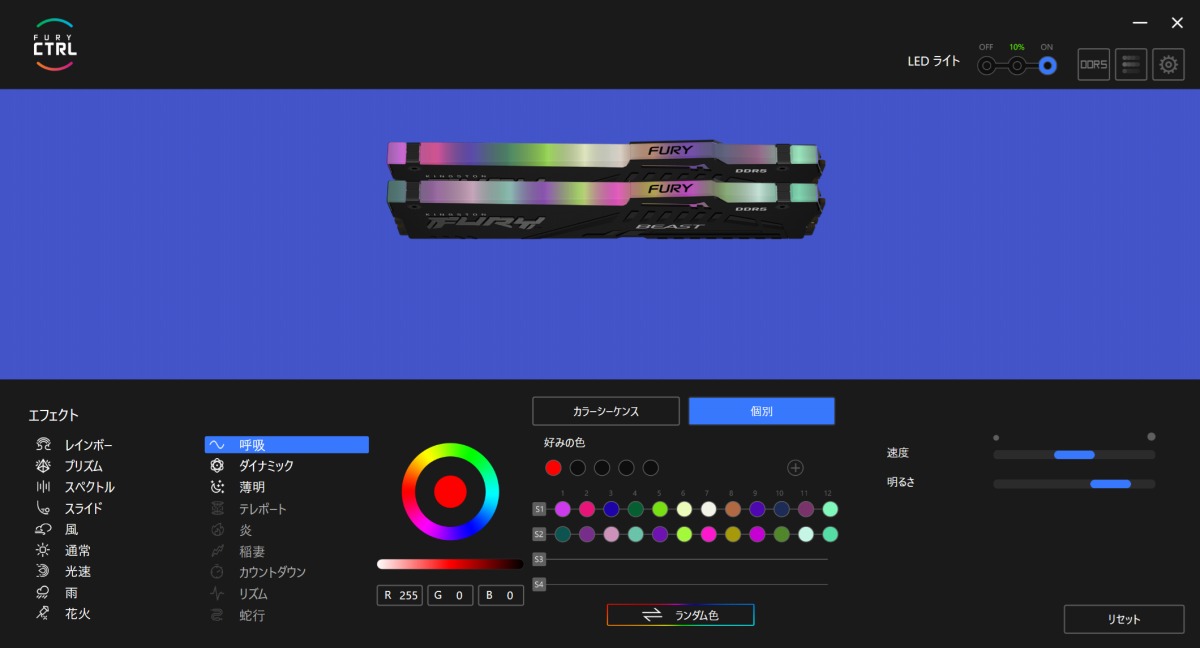This screenshot has width=1200, height=648.
Task: Click the red saturation gradient bar
Action: [450, 564]
